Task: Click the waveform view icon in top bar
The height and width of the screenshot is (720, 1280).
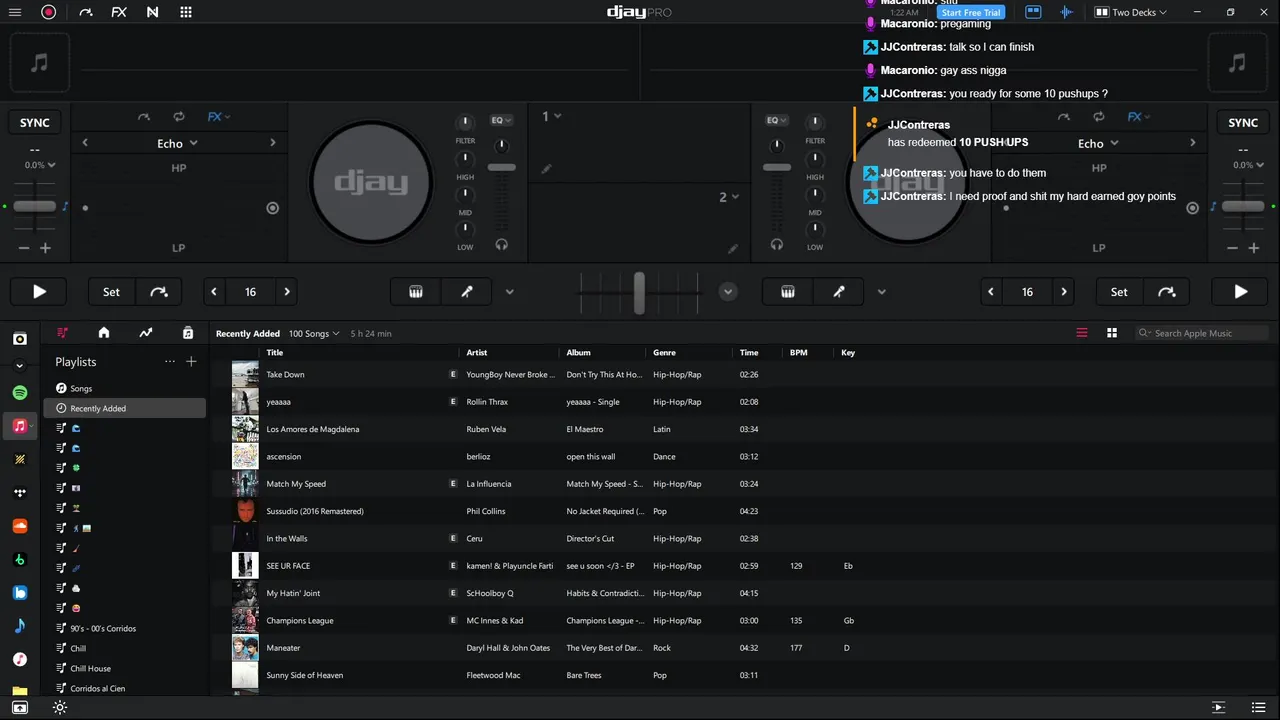Action: coord(1066,12)
